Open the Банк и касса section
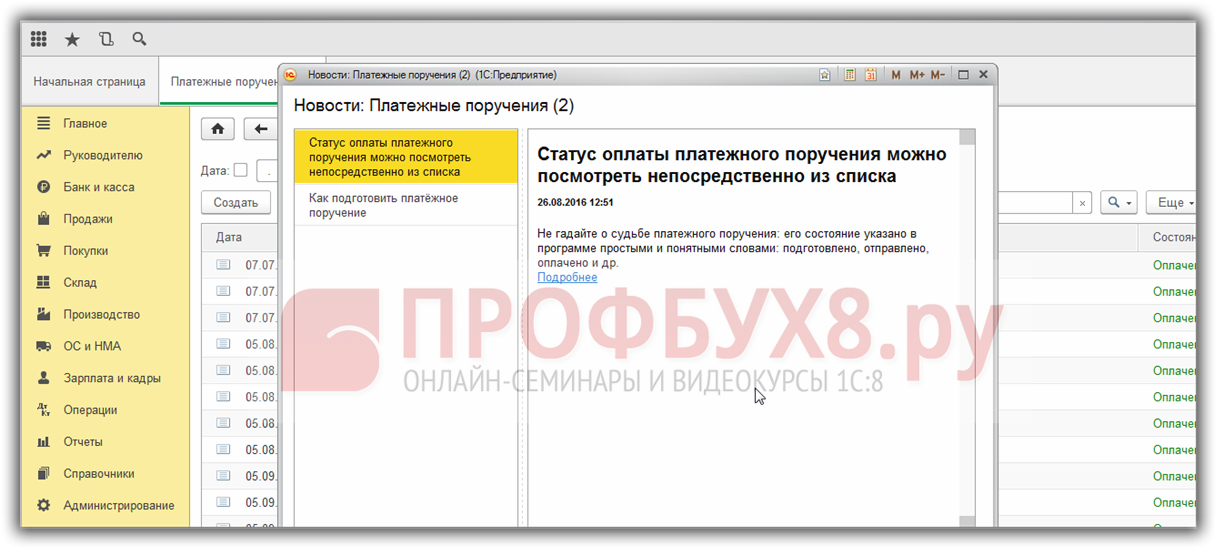This screenshot has height=549, width=1217. (98, 187)
